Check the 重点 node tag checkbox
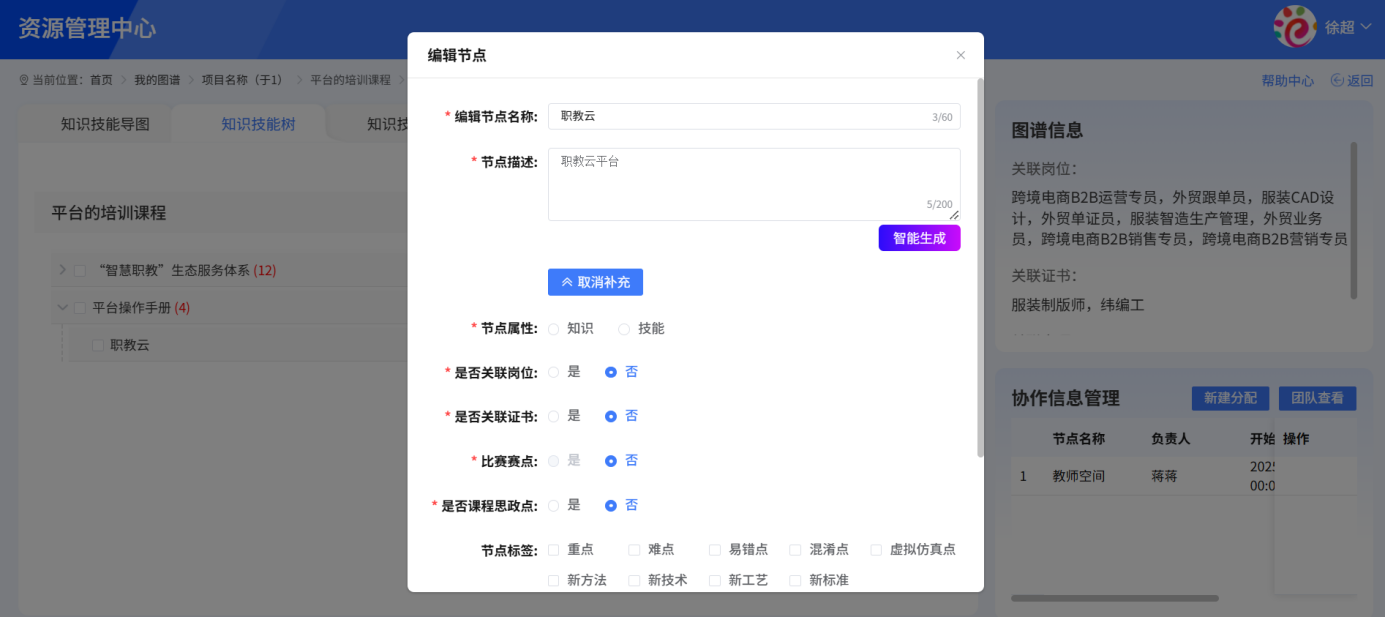Viewport: 1385px width, 617px height. pyautogui.click(x=552, y=549)
